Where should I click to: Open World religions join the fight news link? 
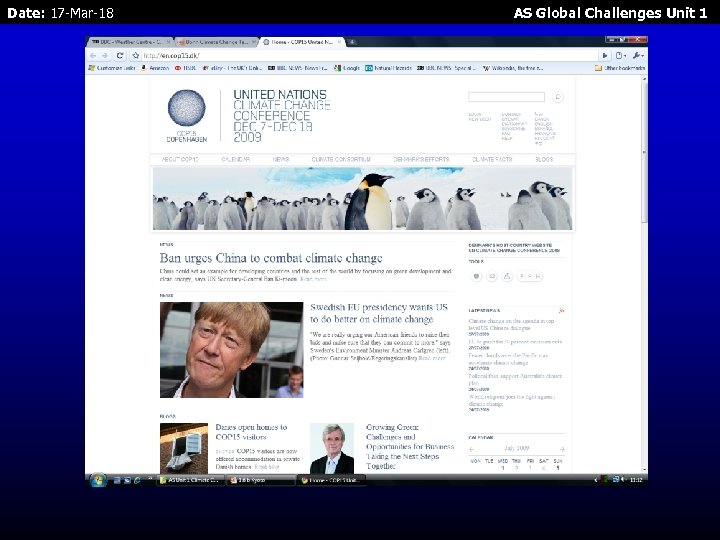(512, 400)
